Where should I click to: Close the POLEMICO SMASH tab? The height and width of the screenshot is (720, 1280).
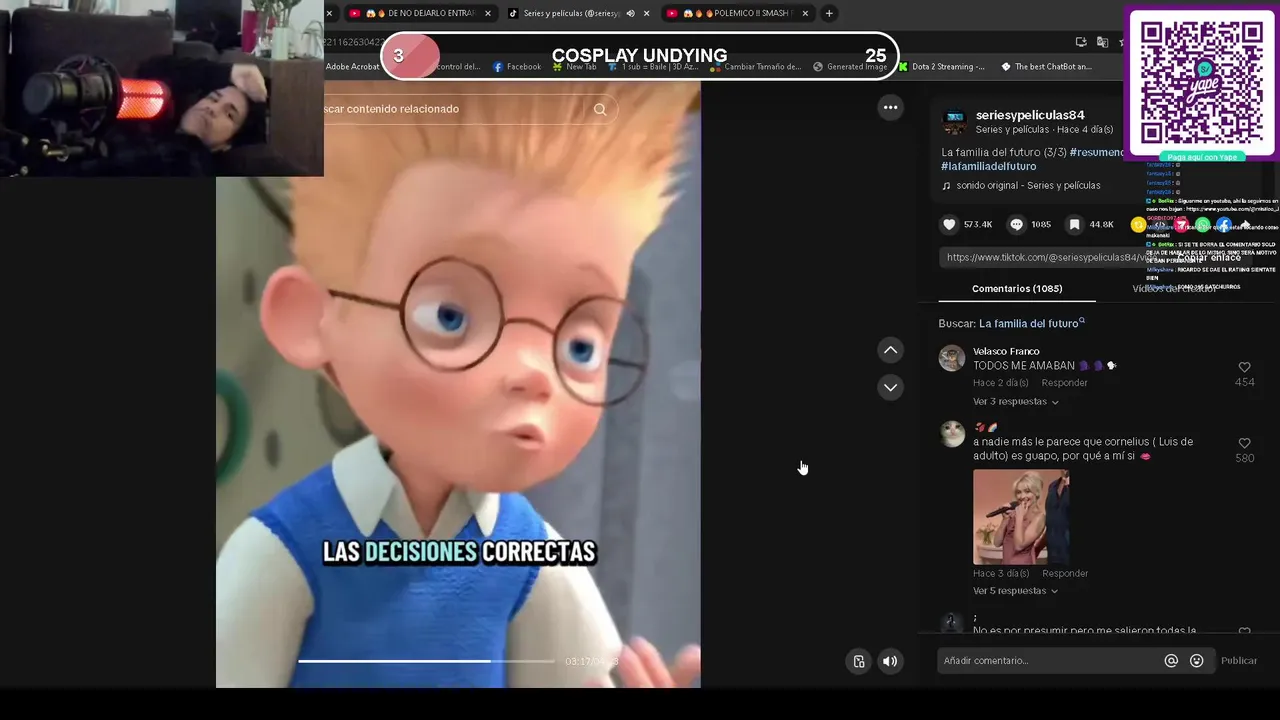[805, 13]
